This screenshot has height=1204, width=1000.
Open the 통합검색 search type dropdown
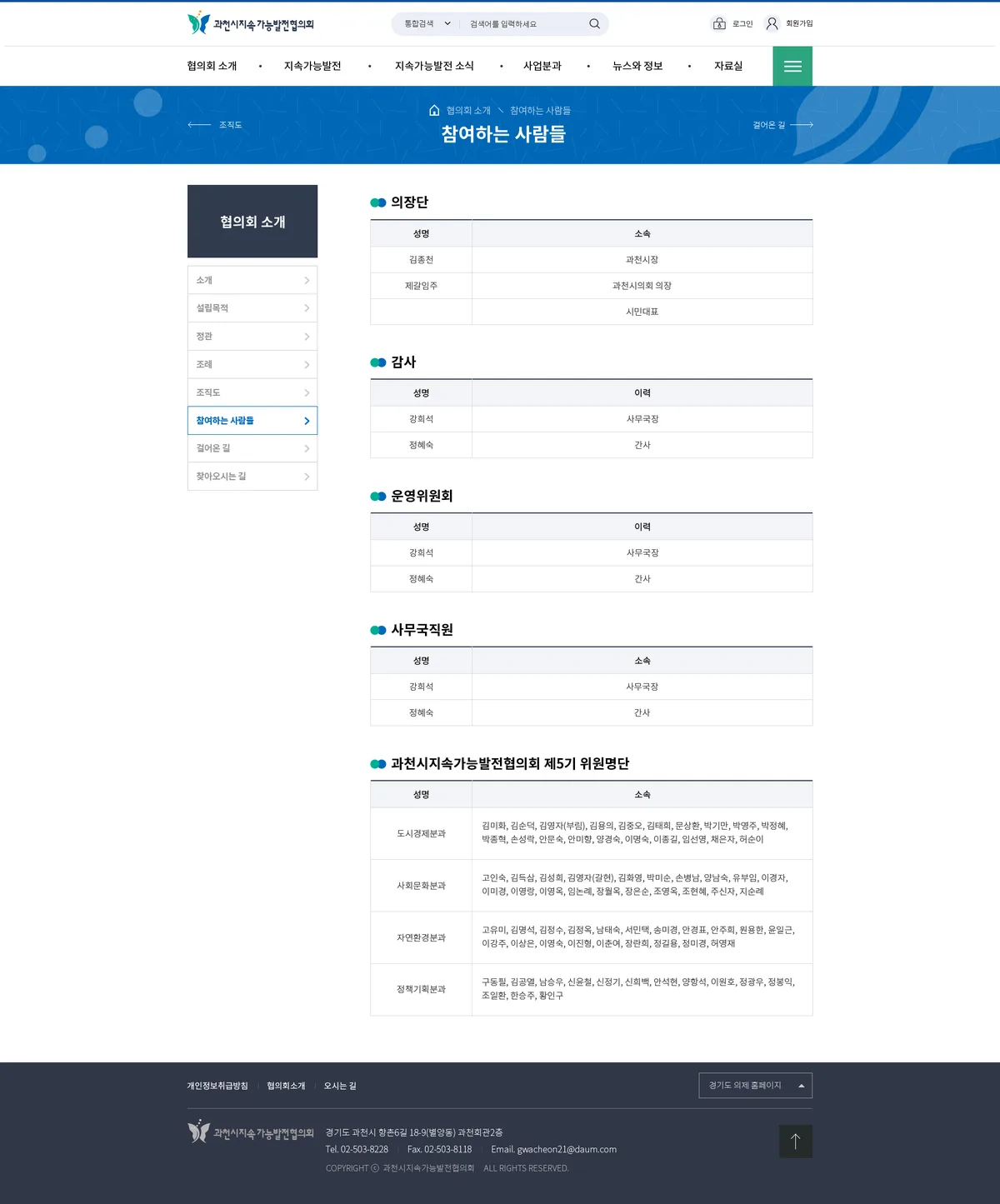[x=427, y=23]
